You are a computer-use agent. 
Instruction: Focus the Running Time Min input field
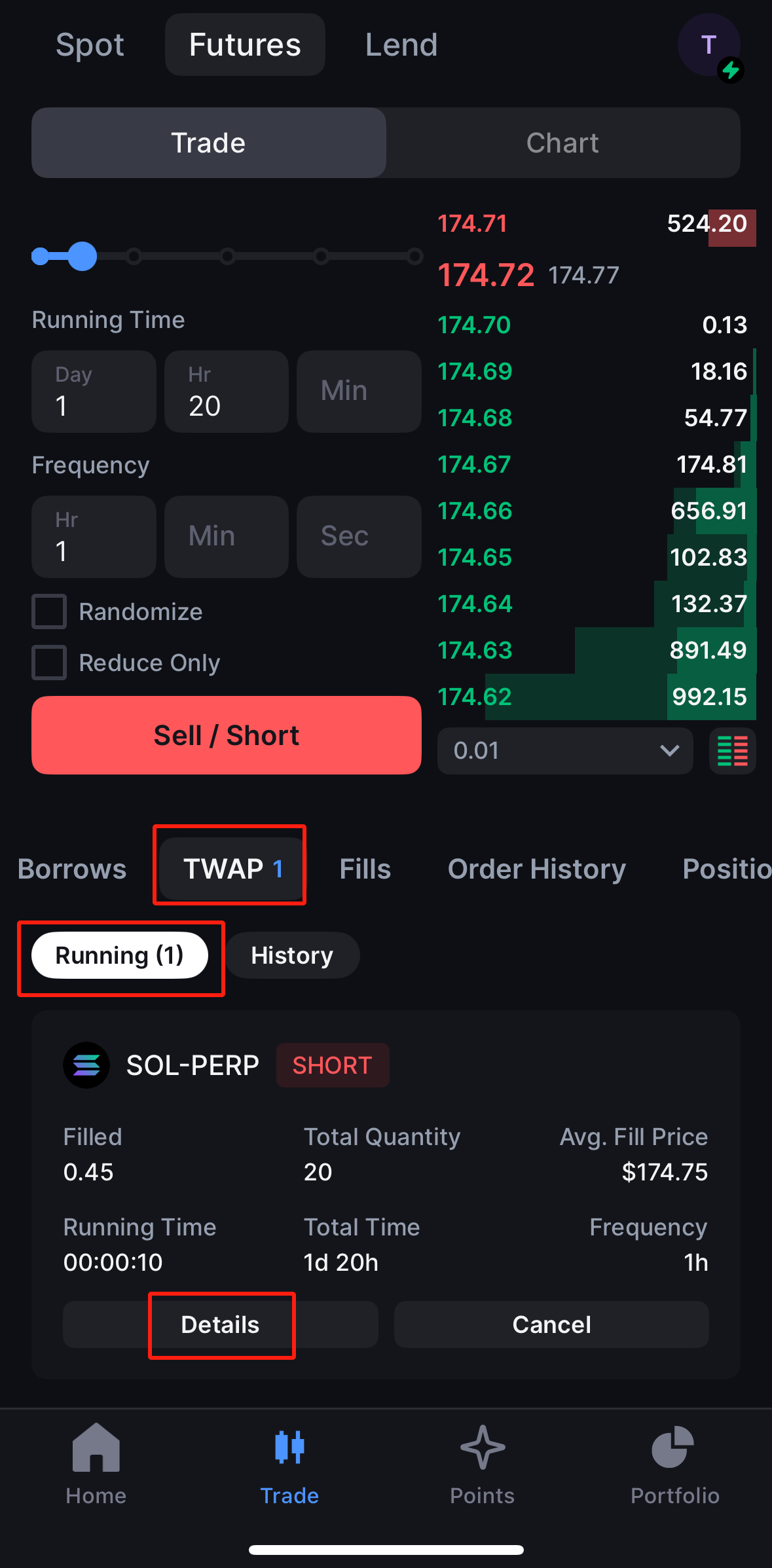[358, 392]
